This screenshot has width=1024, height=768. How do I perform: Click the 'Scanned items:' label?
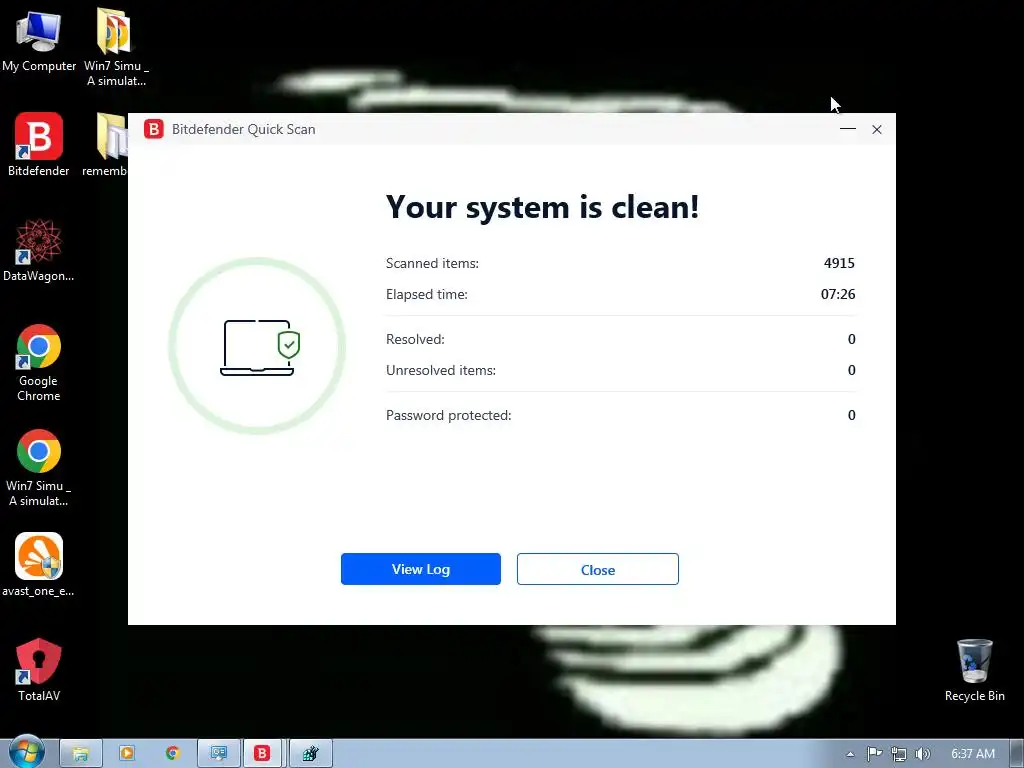(x=432, y=263)
